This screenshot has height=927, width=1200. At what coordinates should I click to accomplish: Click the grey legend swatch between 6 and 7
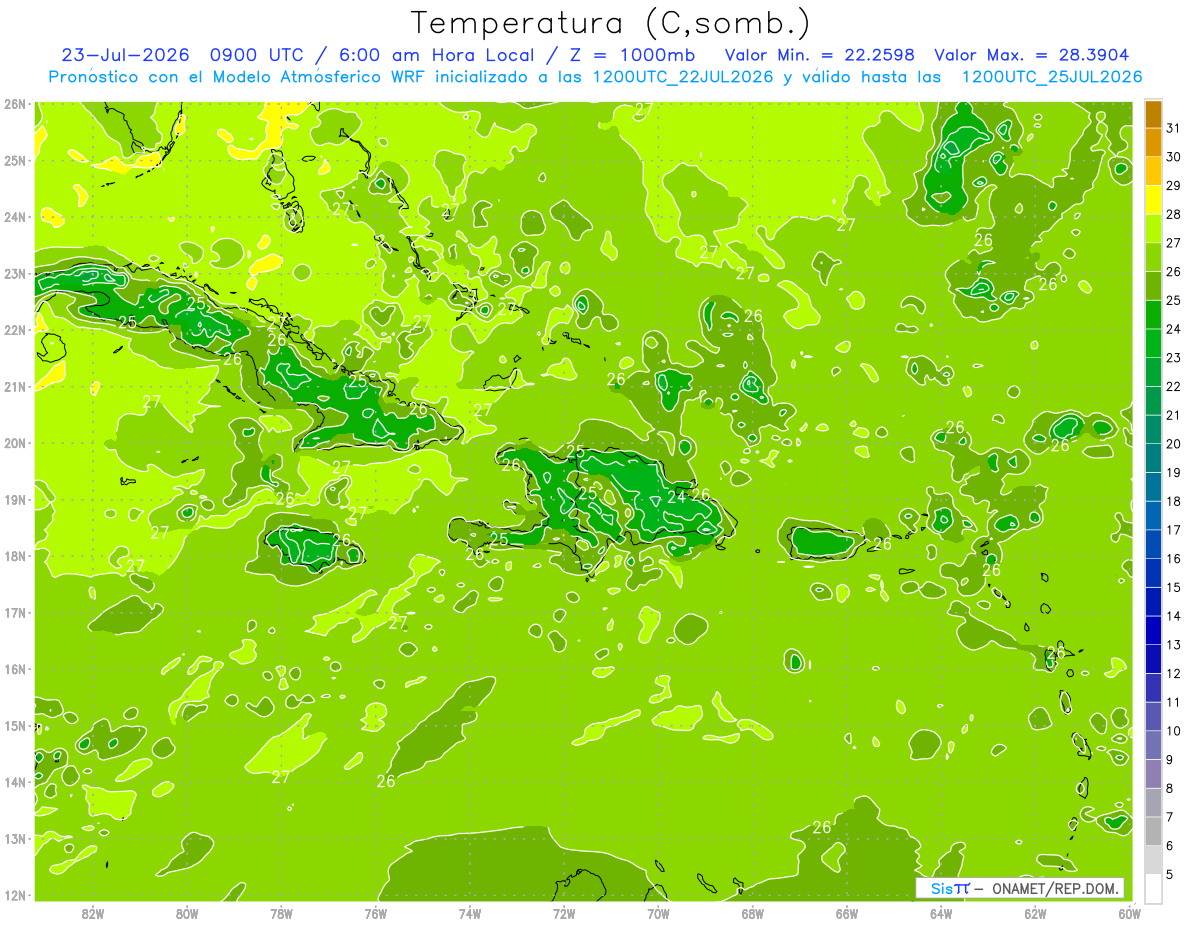tap(1153, 831)
